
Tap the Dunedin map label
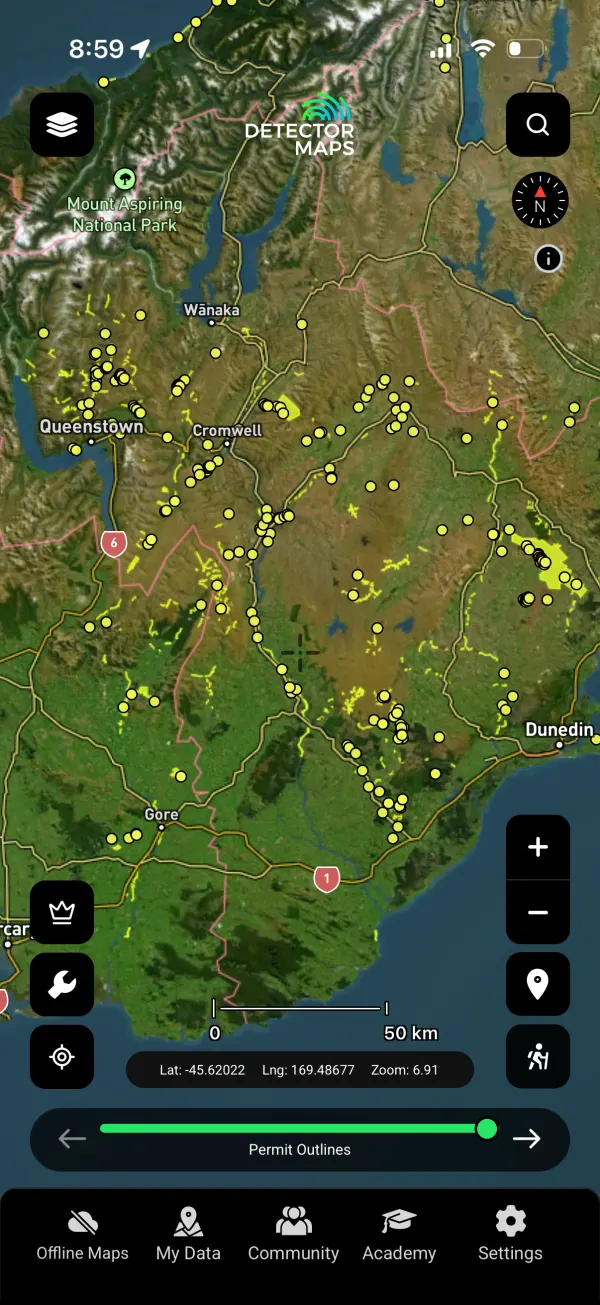559,730
